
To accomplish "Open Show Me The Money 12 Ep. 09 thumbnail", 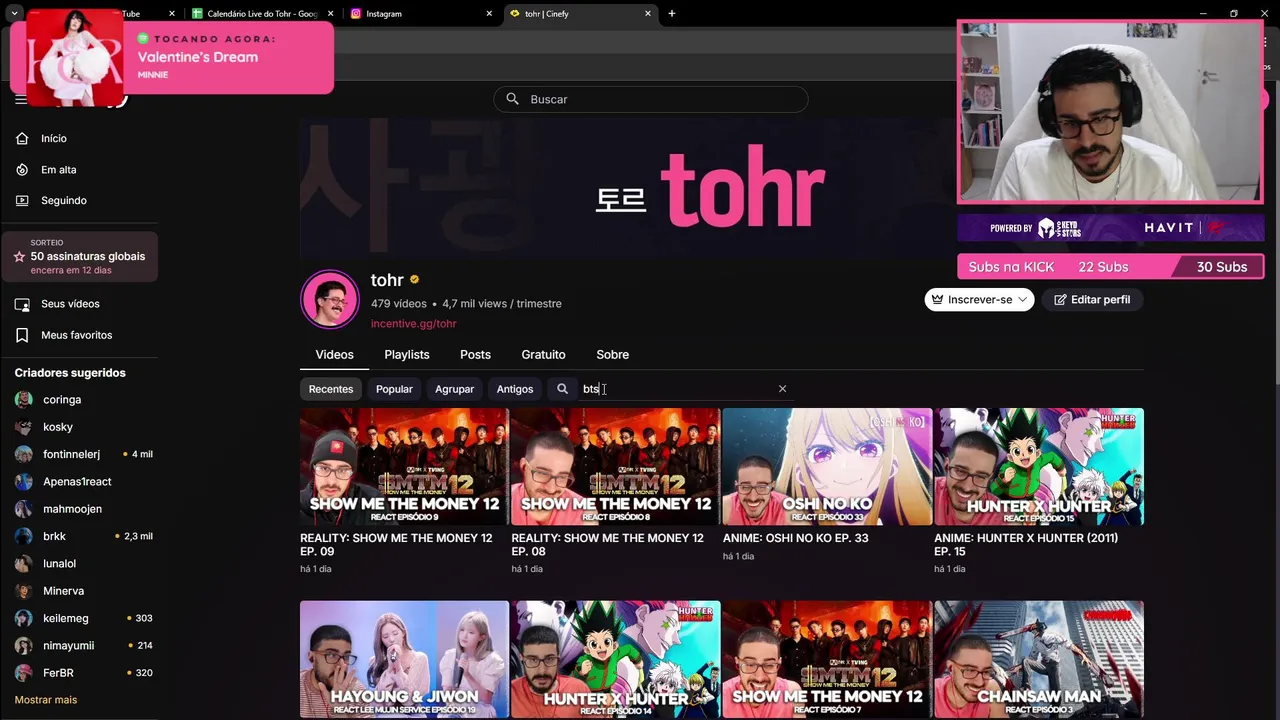I will (x=404, y=467).
